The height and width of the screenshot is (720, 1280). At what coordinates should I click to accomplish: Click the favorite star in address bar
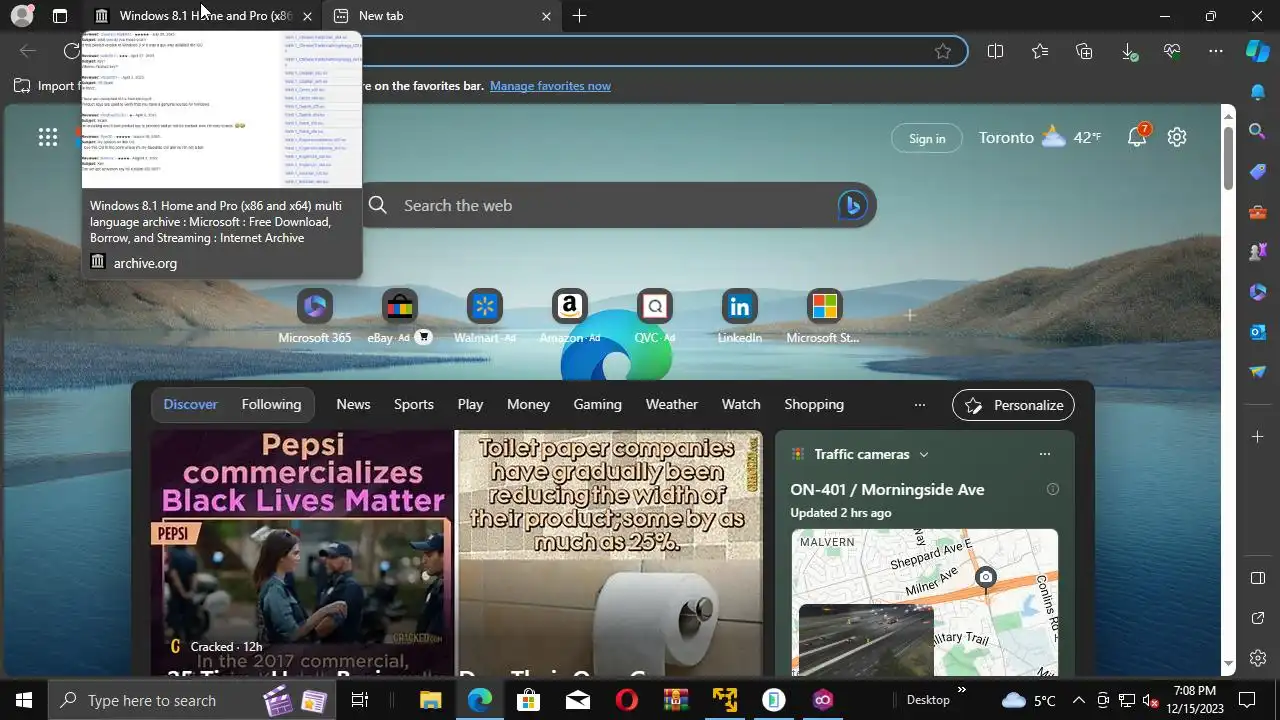[942, 51]
